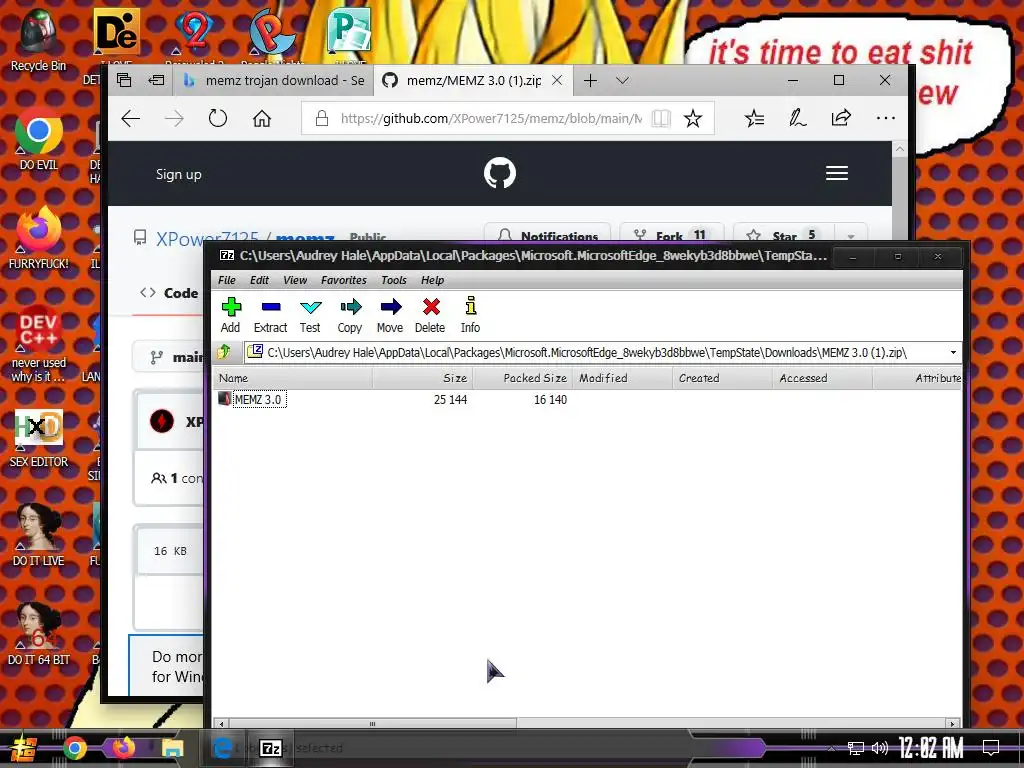Click the Add button in 7-Zip toolbar
This screenshot has height=768, width=1024.
231,315
